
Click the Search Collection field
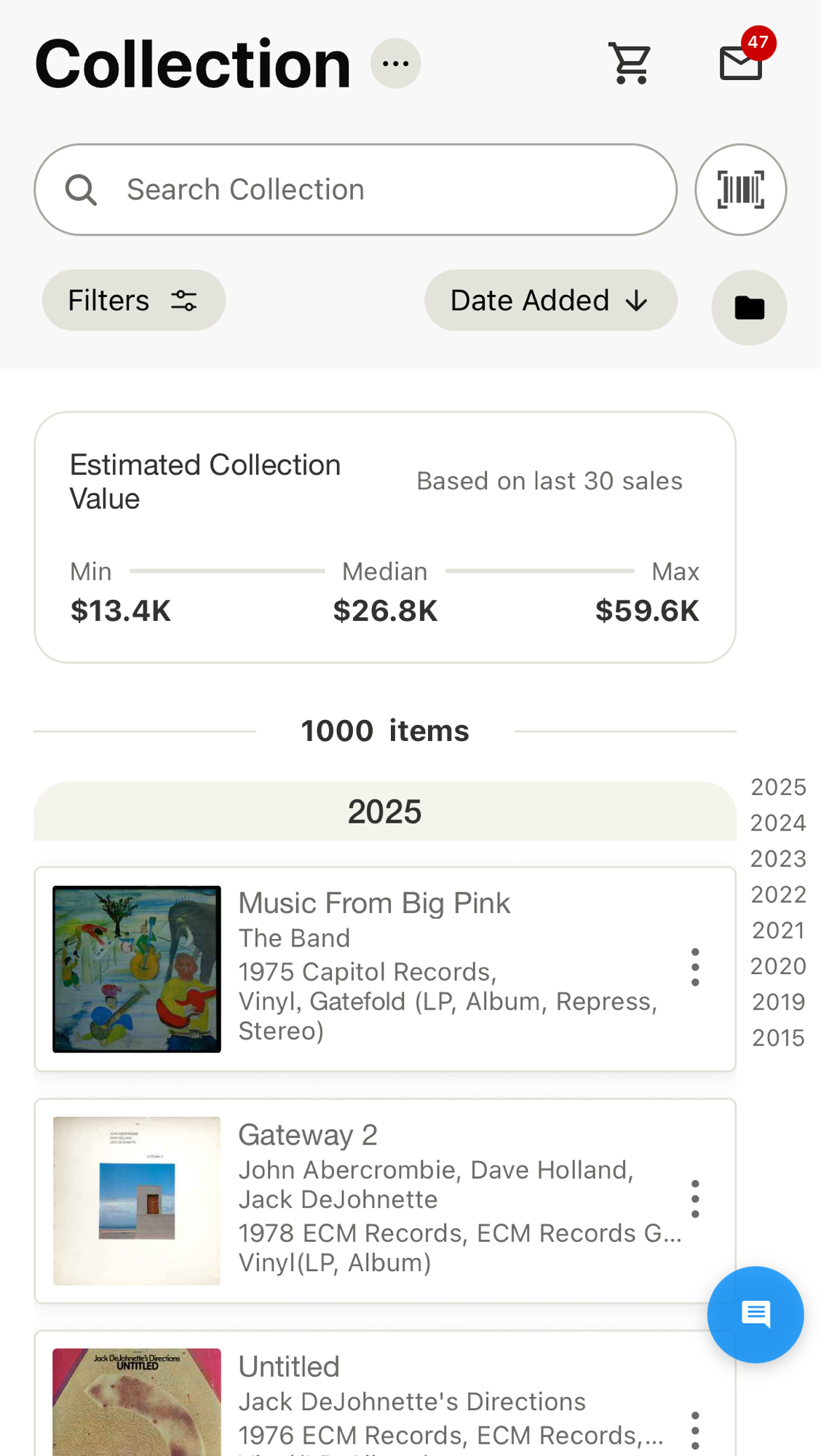(355, 190)
